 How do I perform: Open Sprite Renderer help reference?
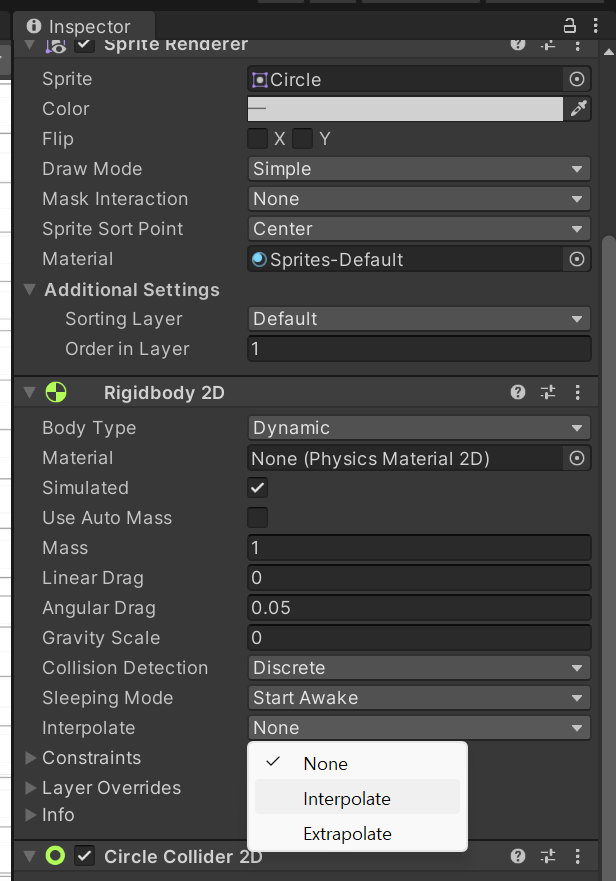pos(518,44)
